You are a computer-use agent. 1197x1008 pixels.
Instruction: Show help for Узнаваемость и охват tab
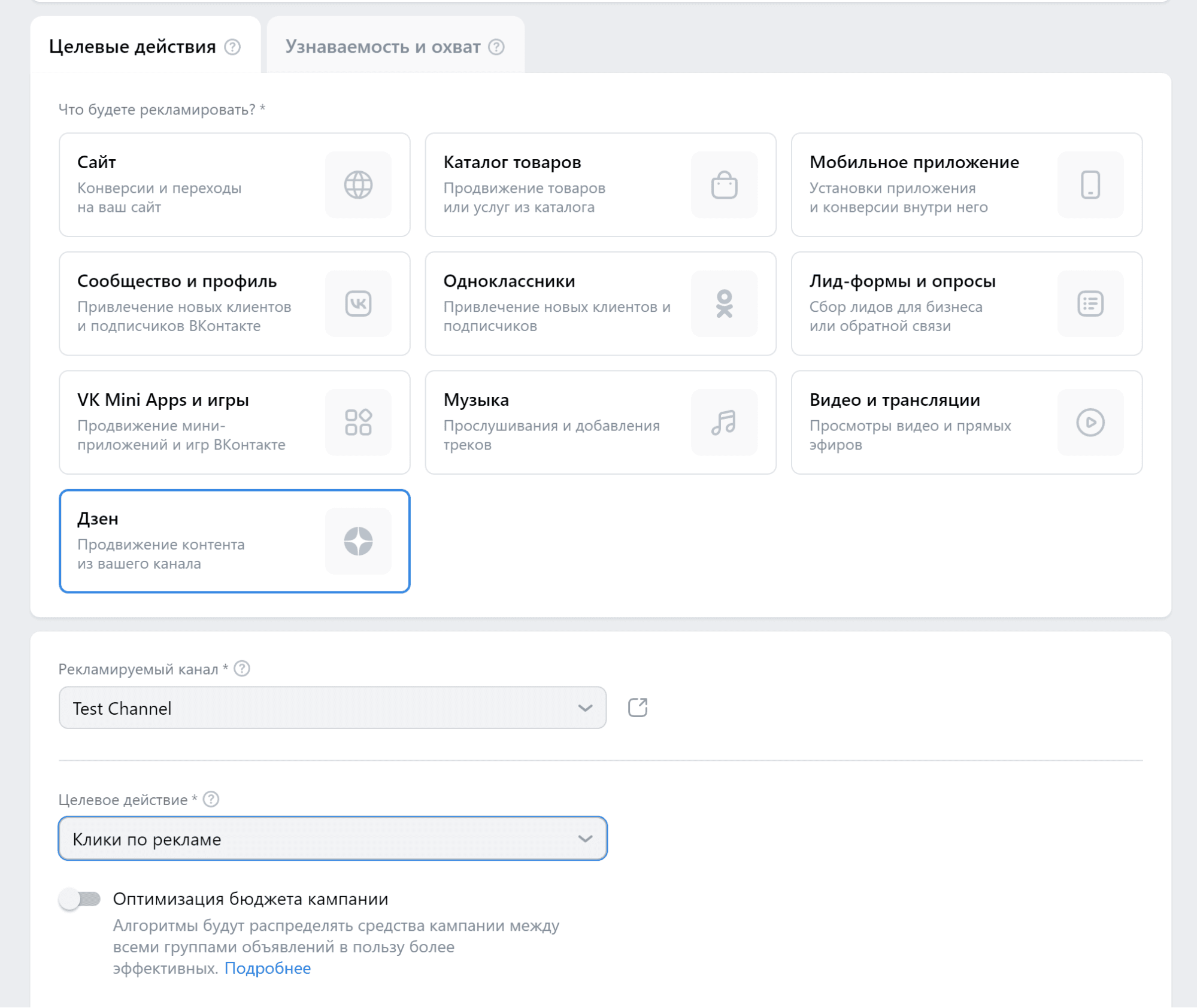tap(496, 47)
